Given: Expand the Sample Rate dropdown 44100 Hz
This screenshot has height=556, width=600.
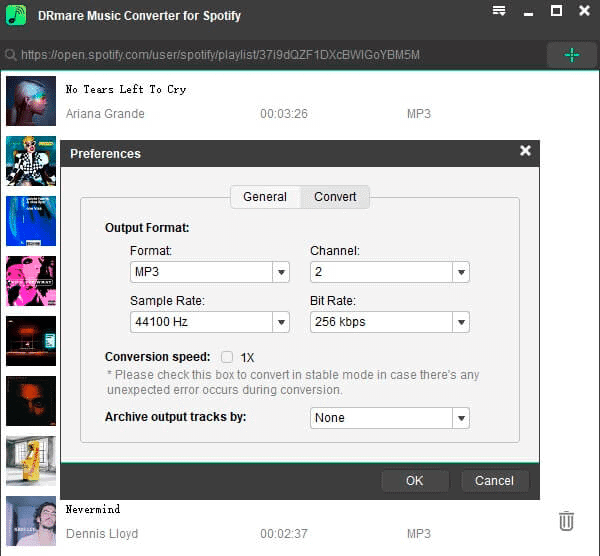Looking at the screenshot, I should (x=210, y=322).
